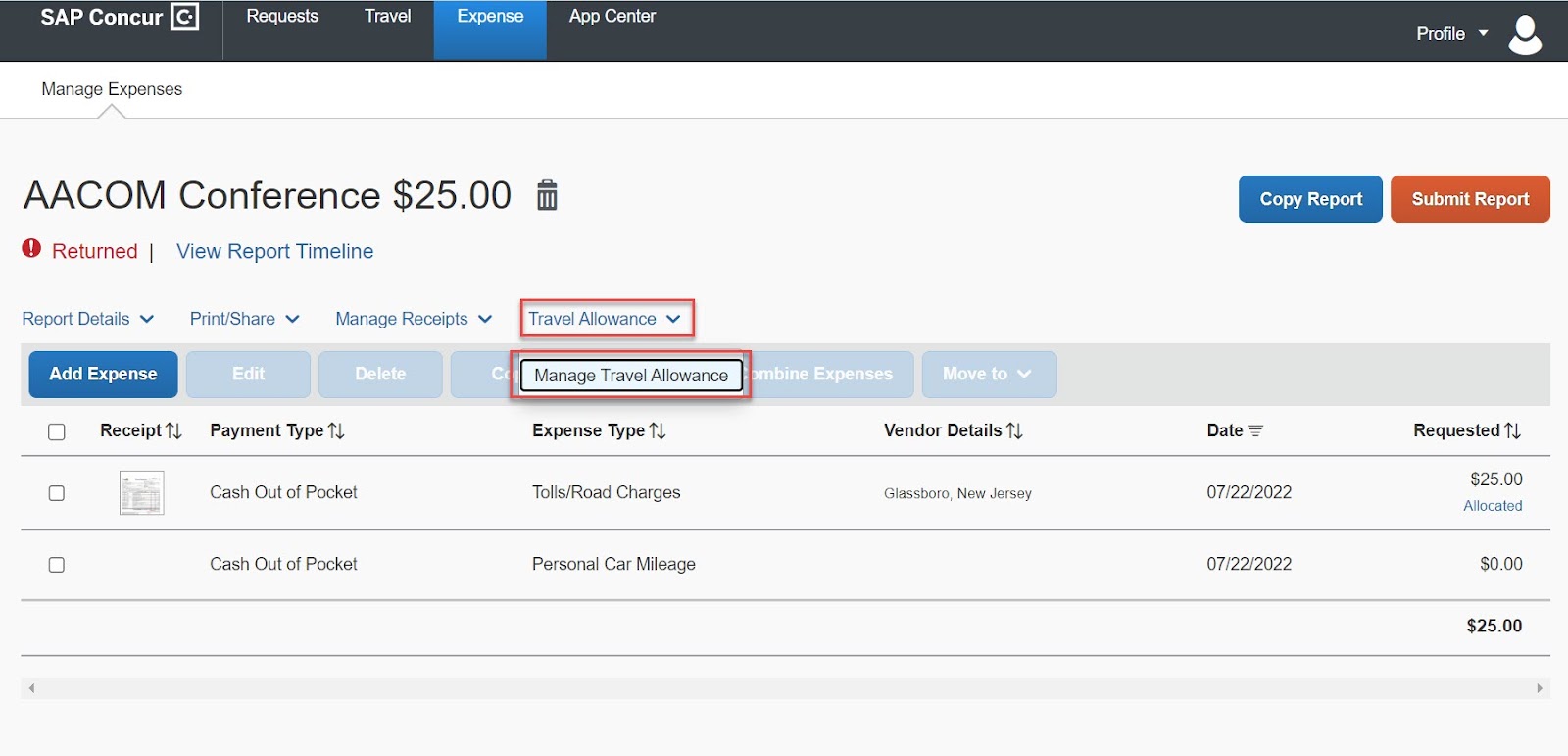
Task: Click the Add Expense button
Action: coord(103,374)
